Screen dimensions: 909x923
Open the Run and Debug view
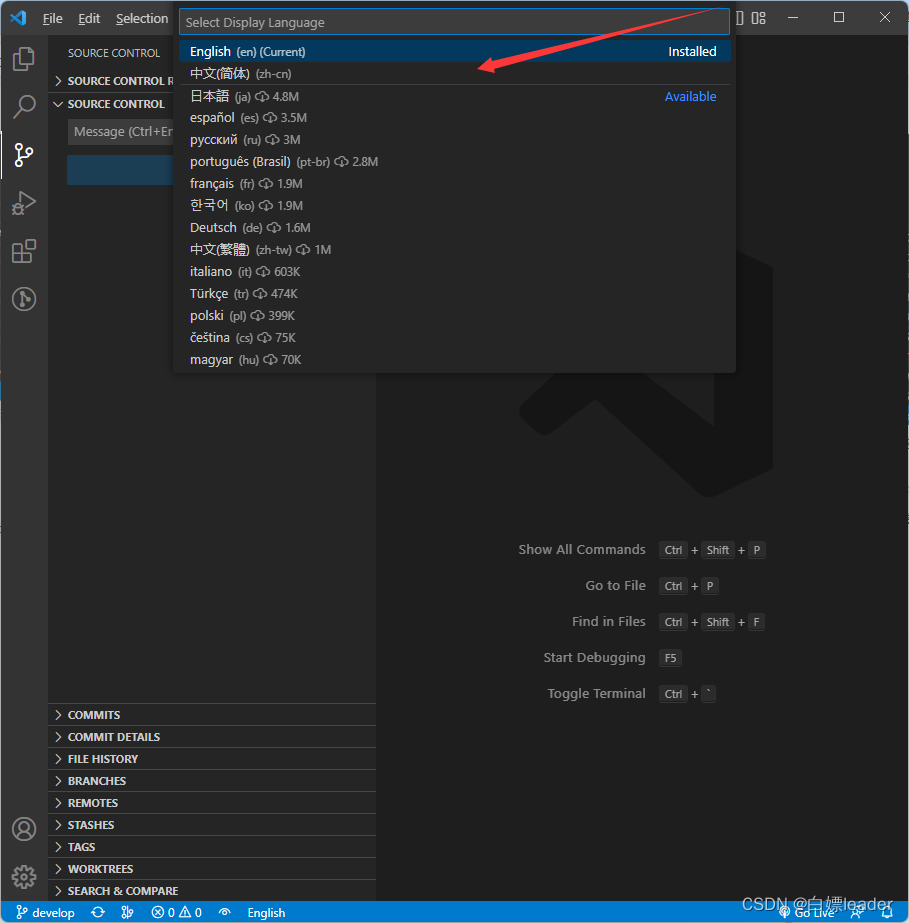pos(24,203)
